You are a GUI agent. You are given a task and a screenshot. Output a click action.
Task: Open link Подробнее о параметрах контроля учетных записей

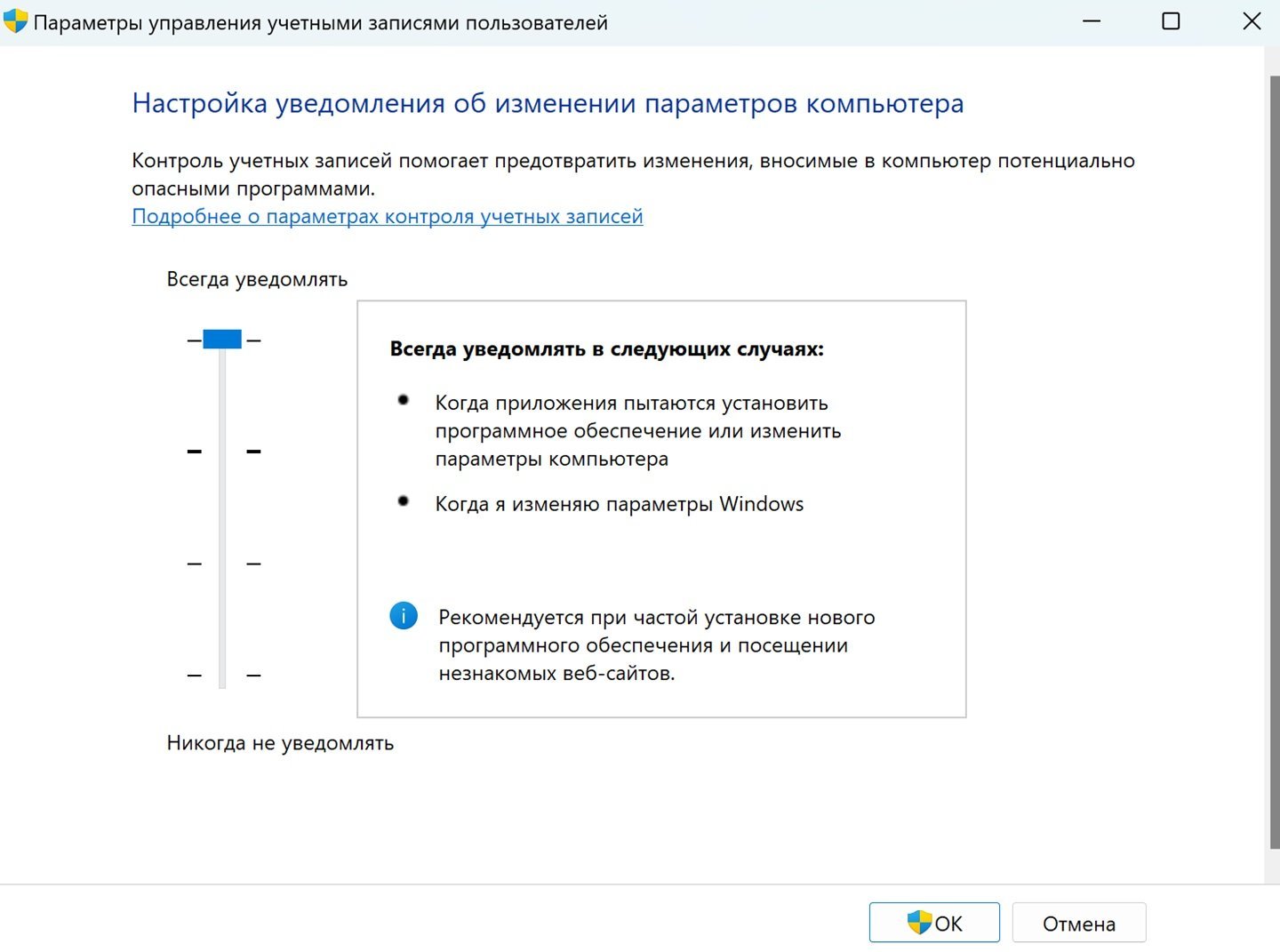pyautogui.click(x=388, y=216)
